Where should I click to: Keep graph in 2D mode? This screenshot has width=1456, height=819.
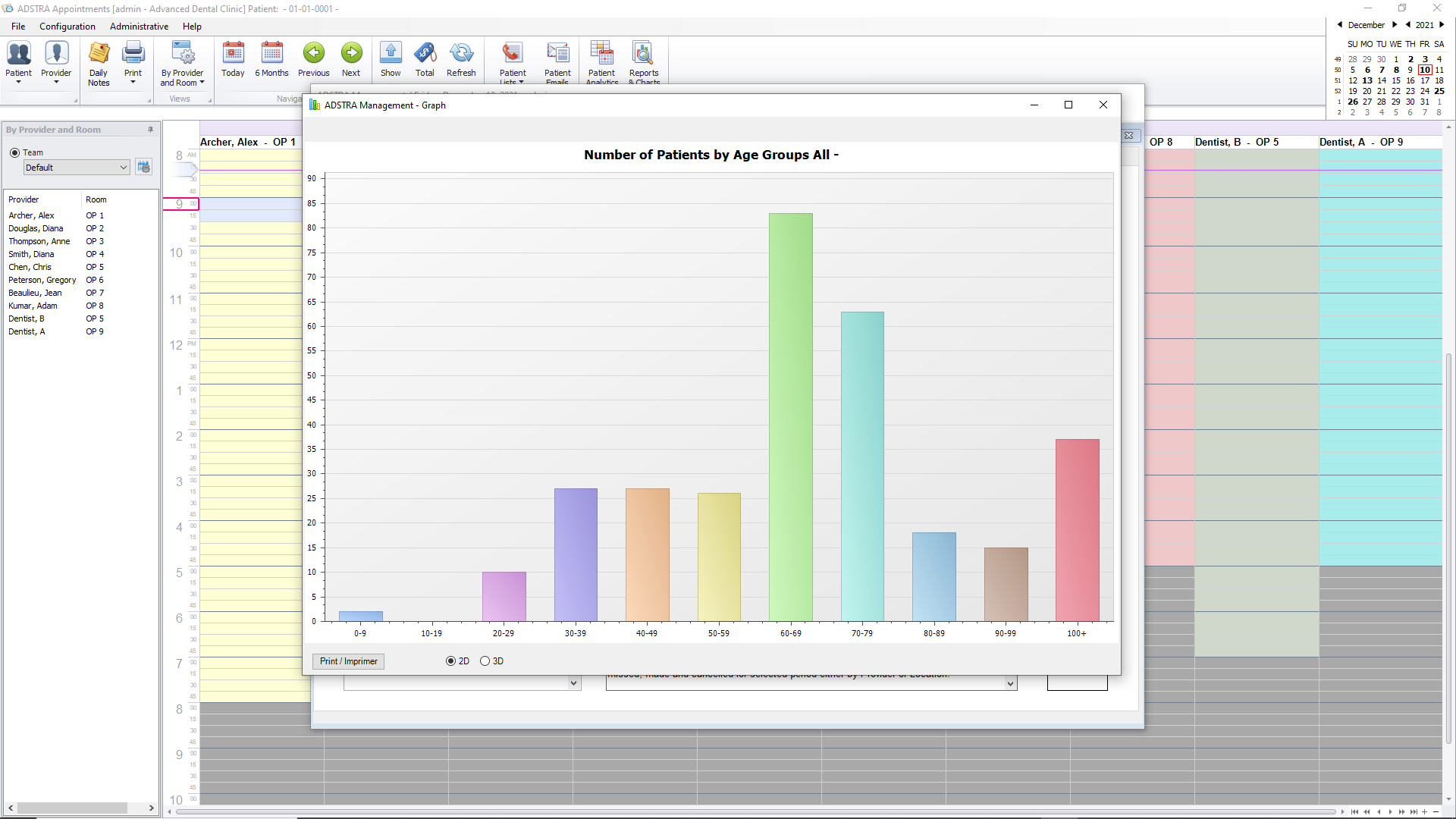click(x=450, y=661)
